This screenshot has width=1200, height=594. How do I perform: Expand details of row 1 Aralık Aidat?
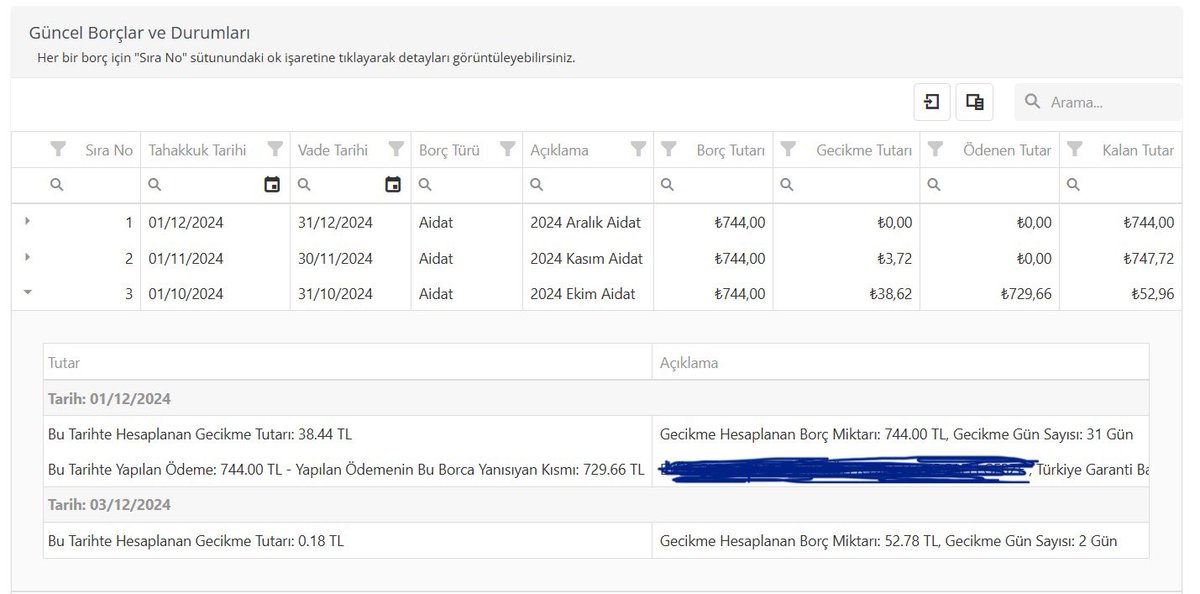coord(26,222)
